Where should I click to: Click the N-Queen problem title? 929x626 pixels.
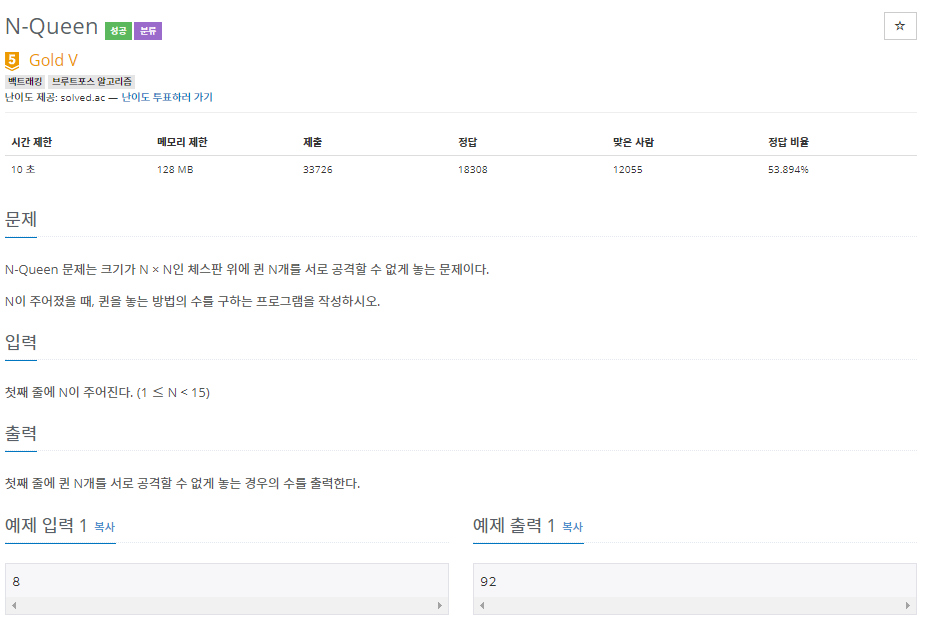tap(52, 27)
